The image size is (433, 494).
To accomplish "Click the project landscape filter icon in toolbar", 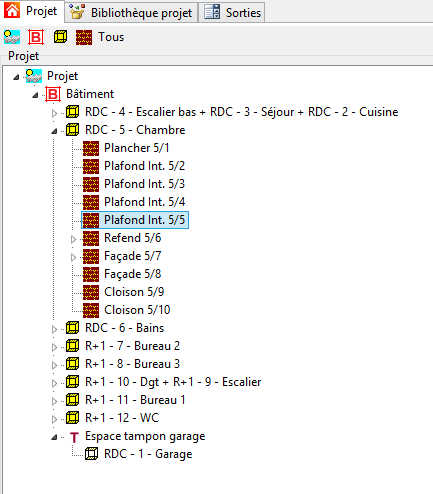I will point(12,37).
